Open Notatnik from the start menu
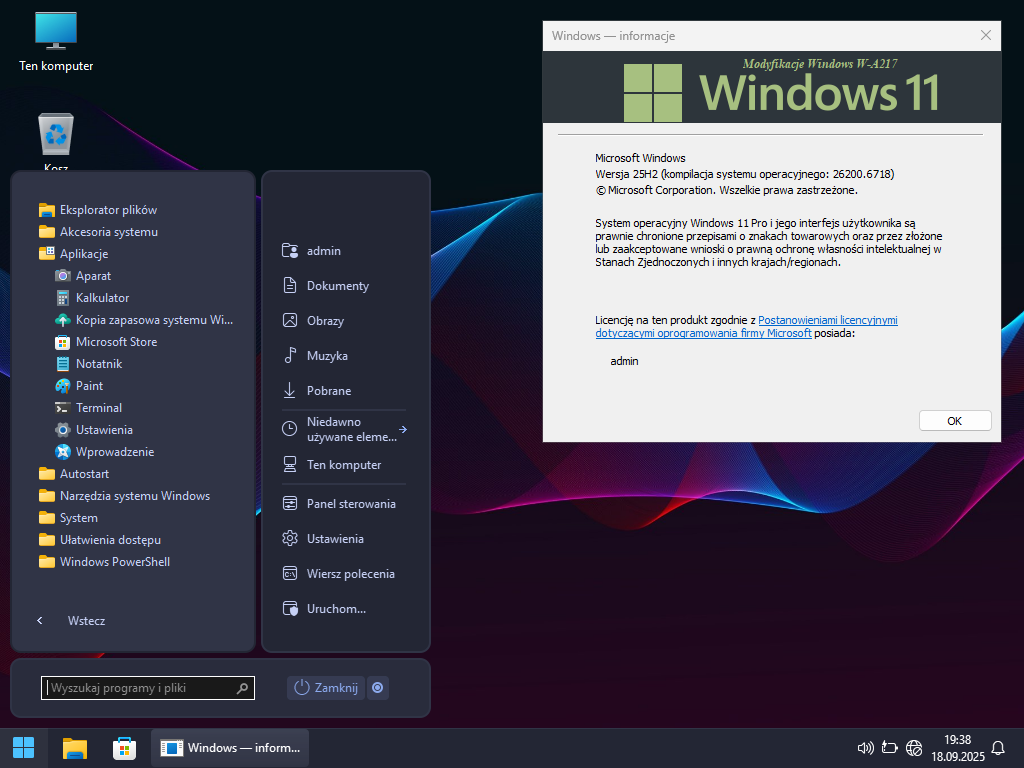Screen dimensions: 1024x768 pyautogui.click(x=98, y=364)
